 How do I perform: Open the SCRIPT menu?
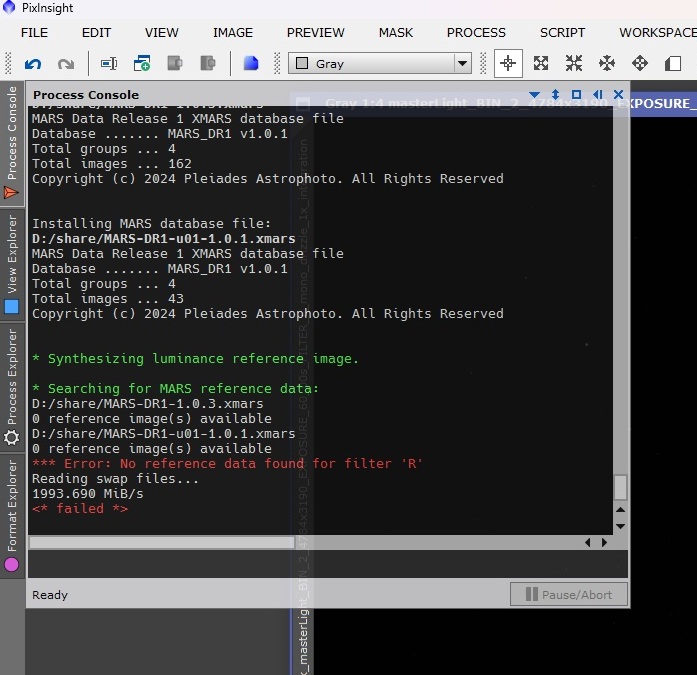562,33
